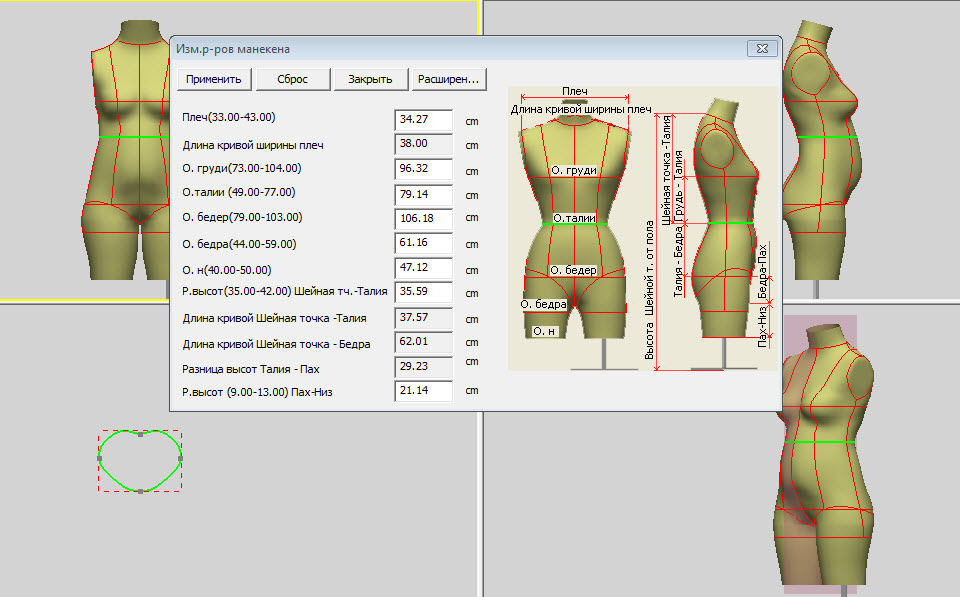The height and width of the screenshot is (597, 960).
Task: Select the Плеч(33.00-43.00) value field
Action: pyautogui.click(x=424, y=119)
